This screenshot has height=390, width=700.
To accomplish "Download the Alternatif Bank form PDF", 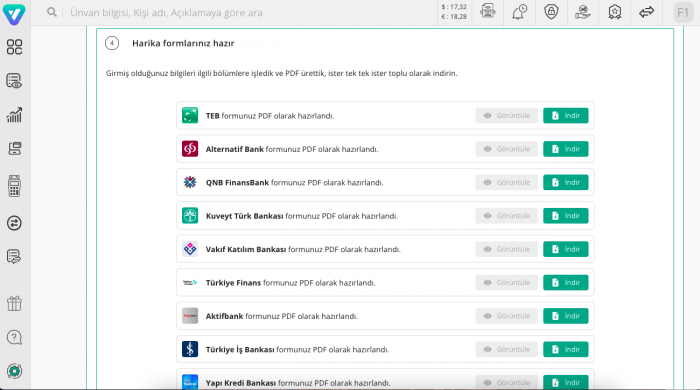I will pyautogui.click(x=566, y=149).
